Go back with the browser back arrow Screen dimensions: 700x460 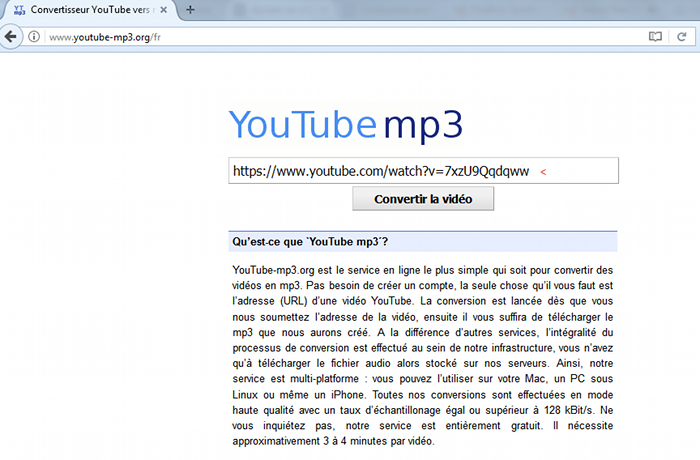pyautogui.click(x=10, y=37)
